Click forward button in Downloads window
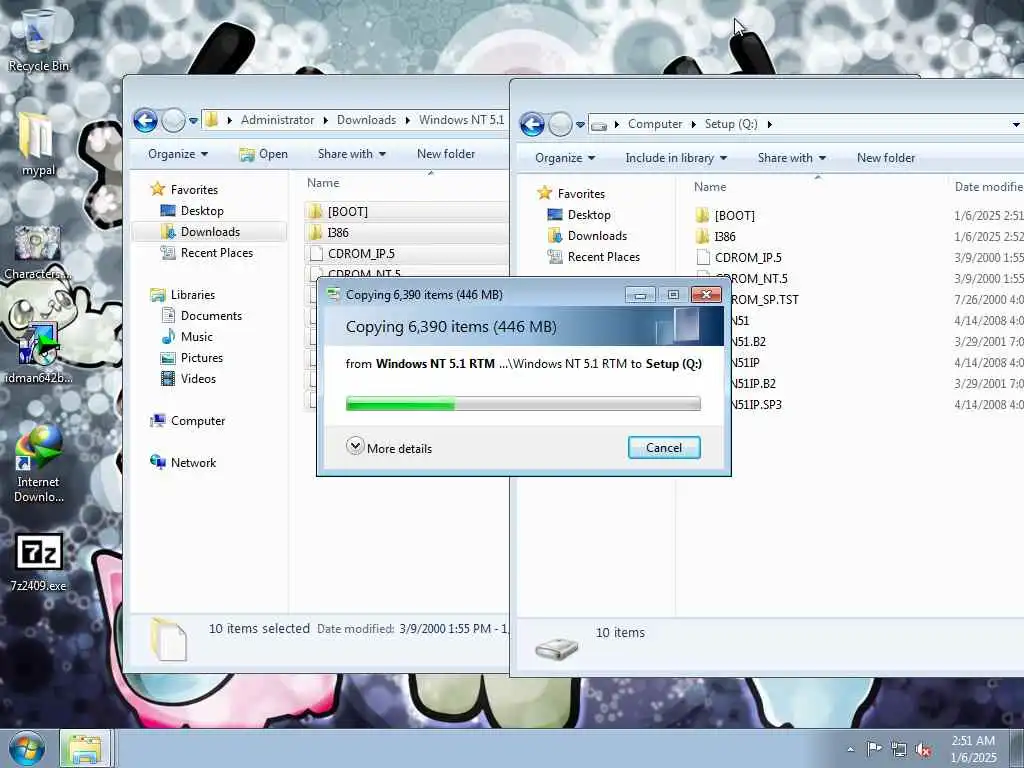Image resolution: width=1024 pixels, height=768 pixels. 173,120
